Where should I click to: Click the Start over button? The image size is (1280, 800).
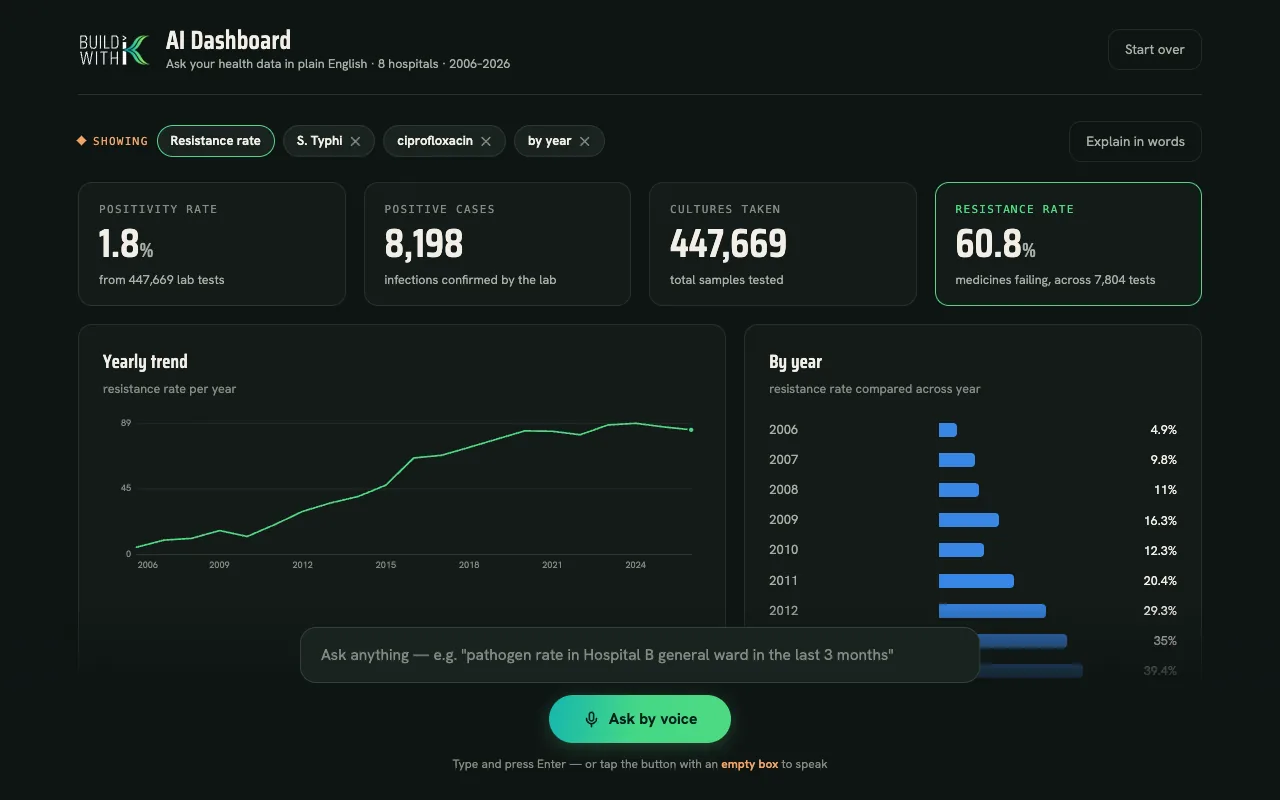(1154, 50)
